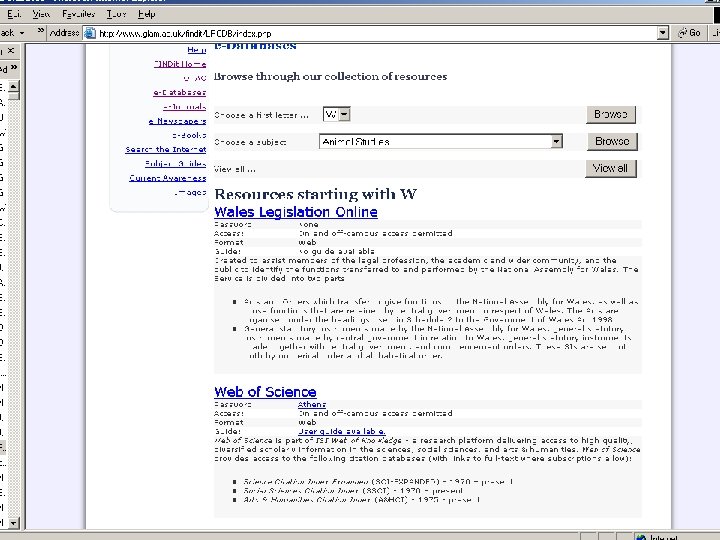The width and height of the screenshot is (720, 540).
Task: Open the address bar history dropdown
Action: click(x=663, y=33)
